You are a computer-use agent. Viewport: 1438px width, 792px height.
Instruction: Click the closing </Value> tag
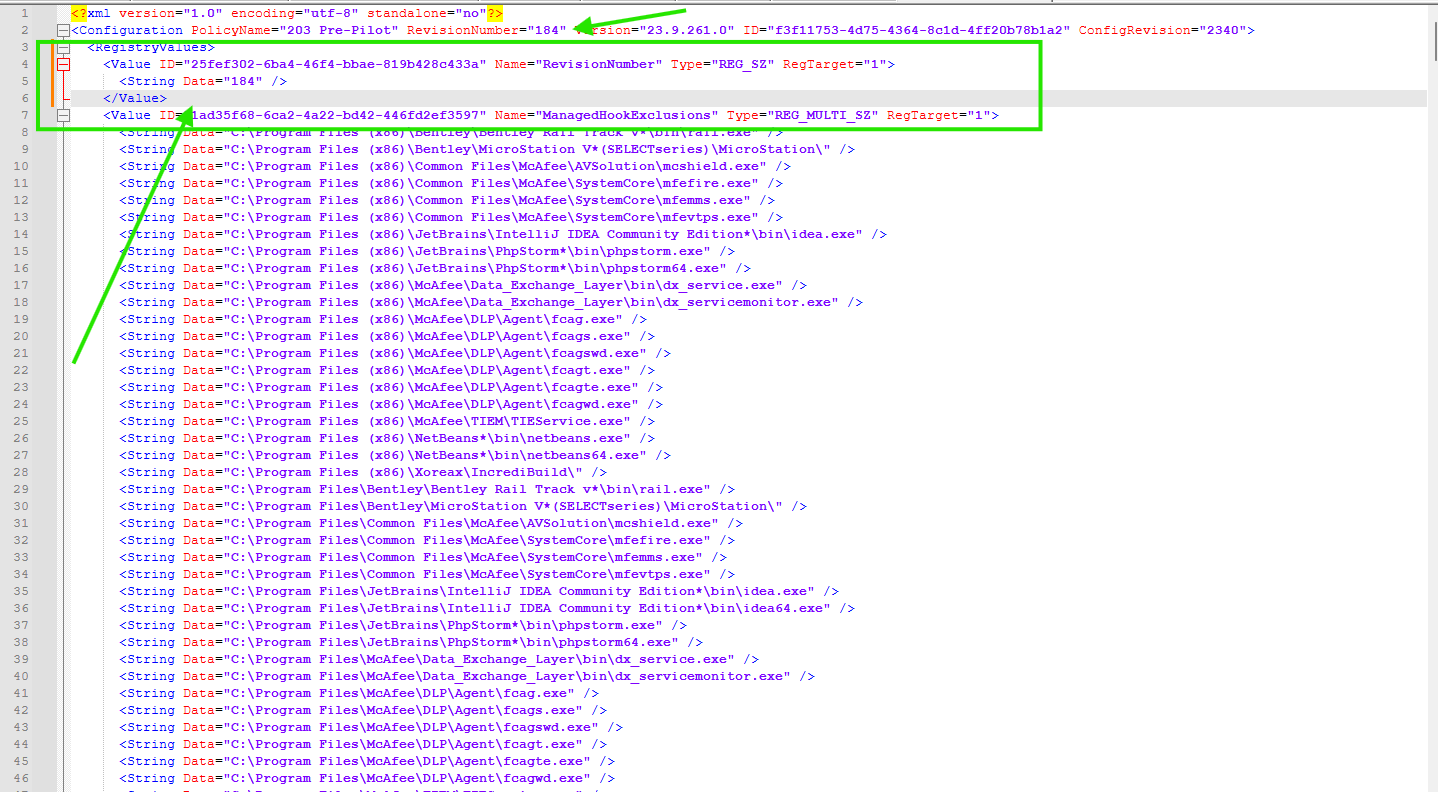tap(135, 98)
